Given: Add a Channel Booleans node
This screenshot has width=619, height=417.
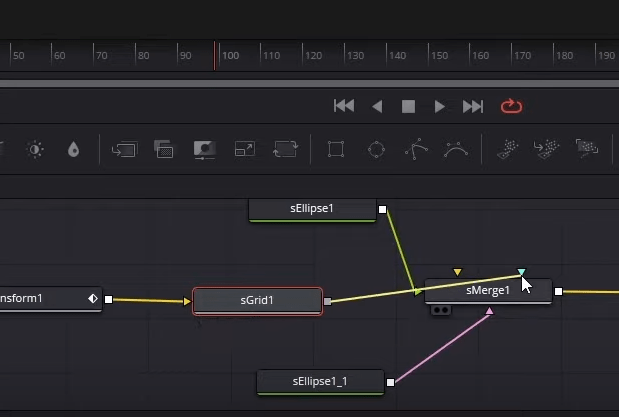Looking at the screenshot, I should 164,149.
